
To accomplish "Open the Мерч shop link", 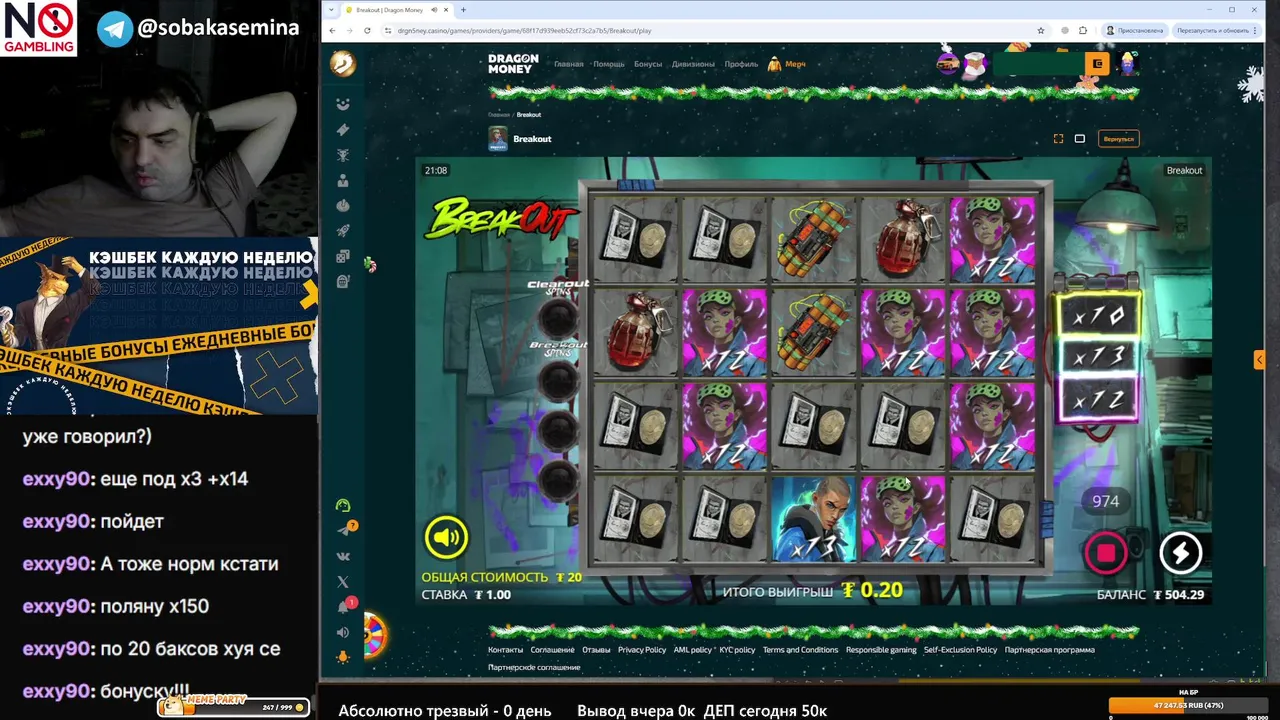I will point(787,64).
